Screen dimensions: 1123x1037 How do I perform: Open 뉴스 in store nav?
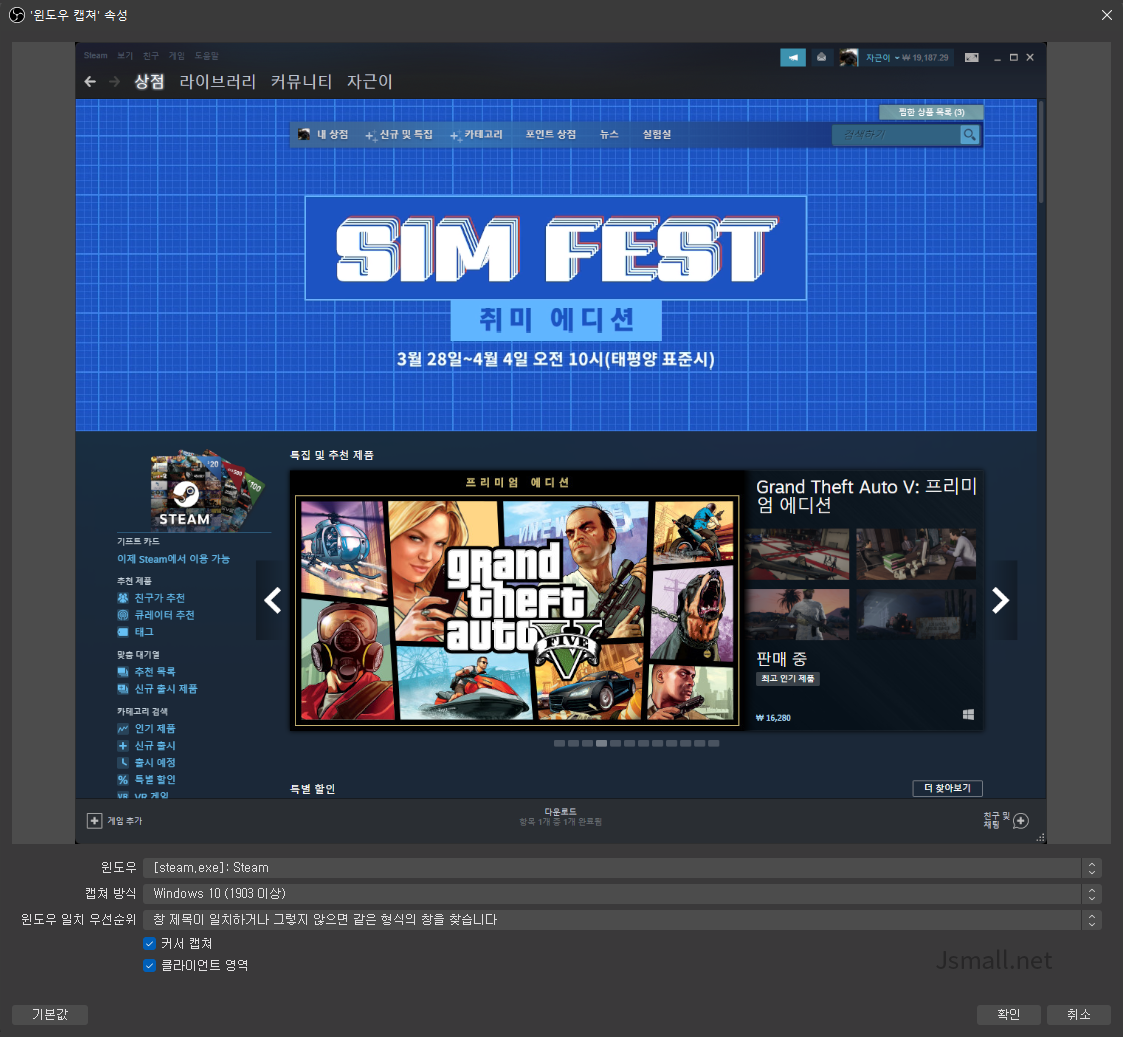click(x=609, y=135)
